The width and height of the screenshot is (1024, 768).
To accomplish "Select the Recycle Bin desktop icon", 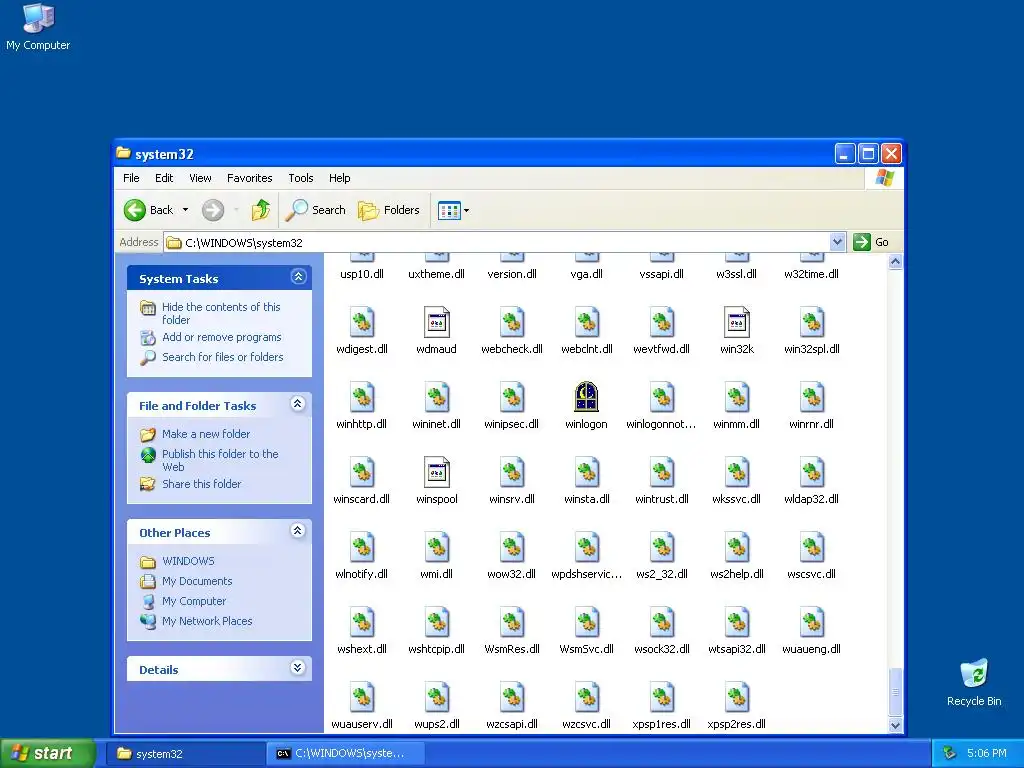I will click(974, 682).
